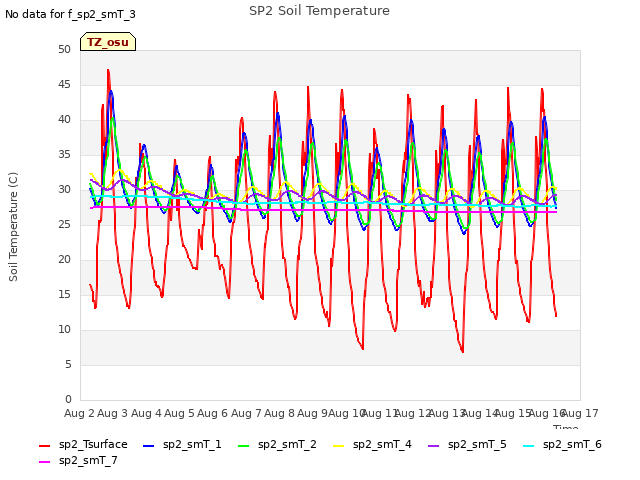This screenshot has width=640, height=480.
Task: Click the Aug 3 x-axis label
Action: pyautogui.click(x=113, y=413)
